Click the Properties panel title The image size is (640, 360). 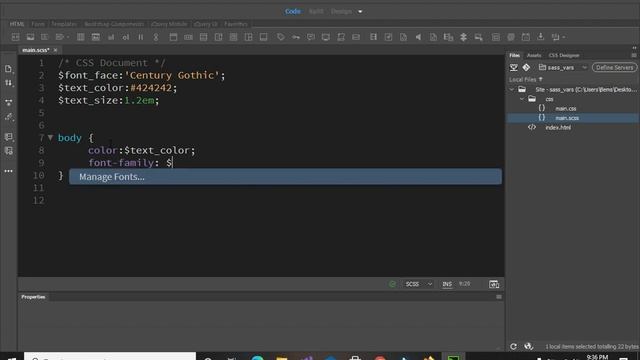pyautogui.click(x=33, y=297)
